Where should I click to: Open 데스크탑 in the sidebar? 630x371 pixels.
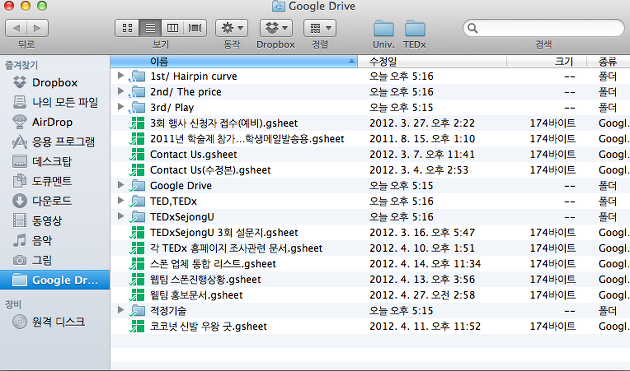tap(55, 161)
